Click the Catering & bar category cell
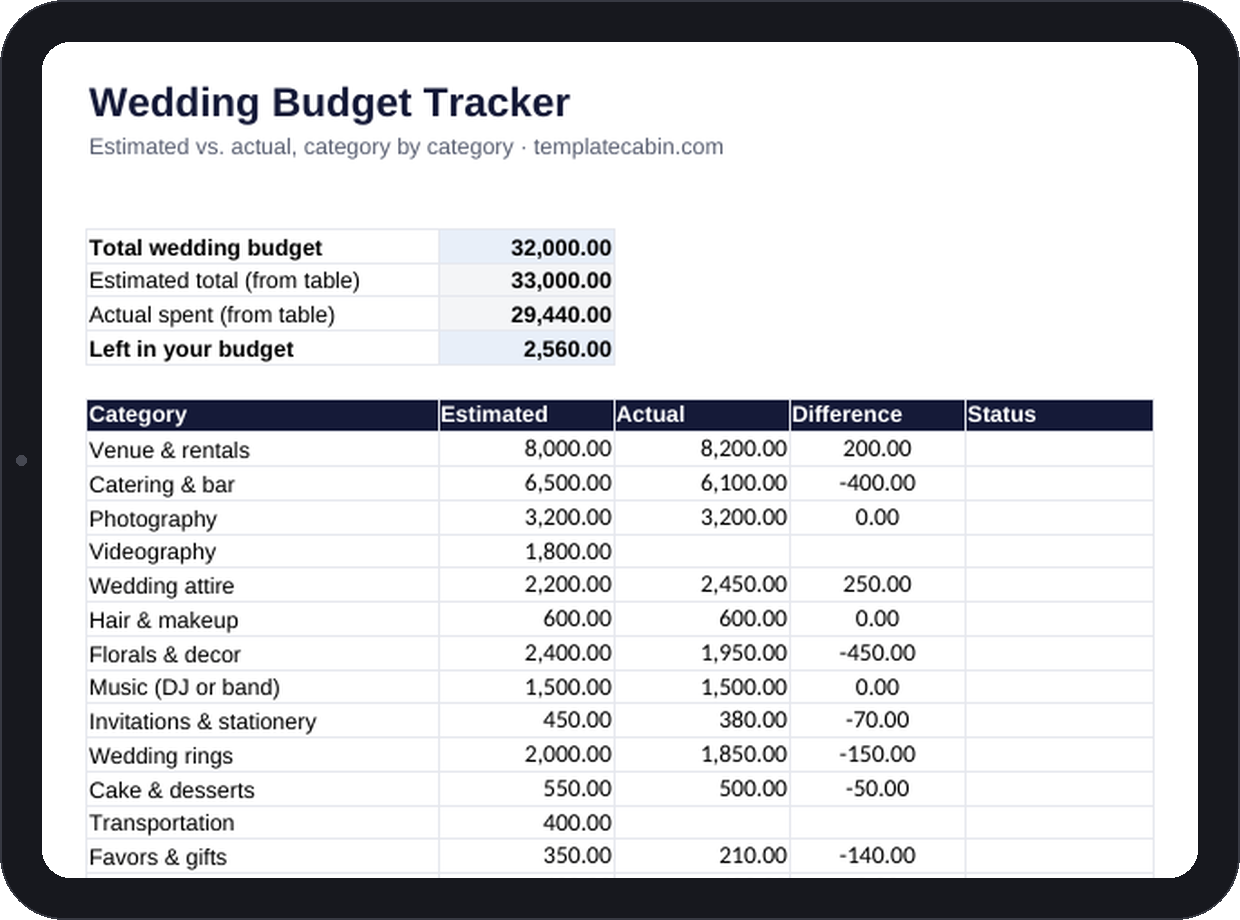Screen dimensions: 1240x920 (263, 484)
